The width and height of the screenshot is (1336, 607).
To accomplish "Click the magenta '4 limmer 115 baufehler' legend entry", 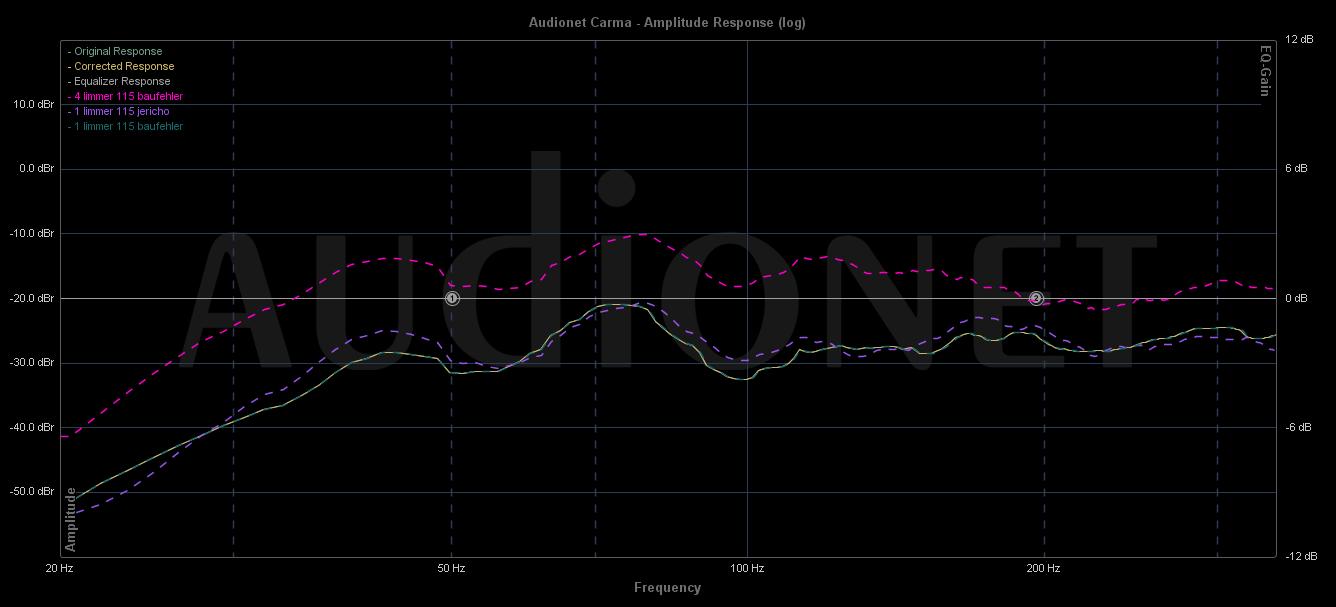I will 127,96.
